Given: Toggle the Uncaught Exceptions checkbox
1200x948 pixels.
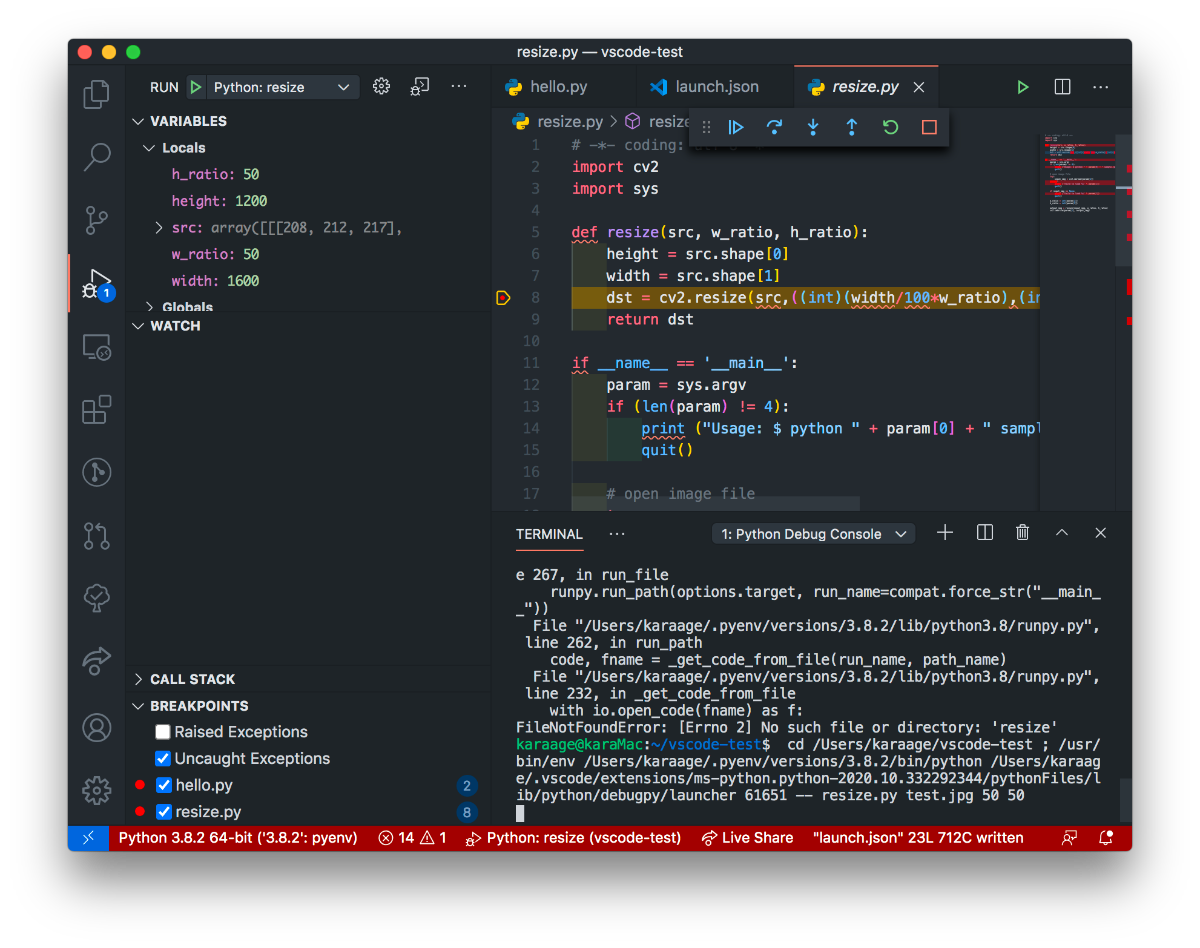Looking at the screenshot, I should pyautogui.click(x=163, y=759).
